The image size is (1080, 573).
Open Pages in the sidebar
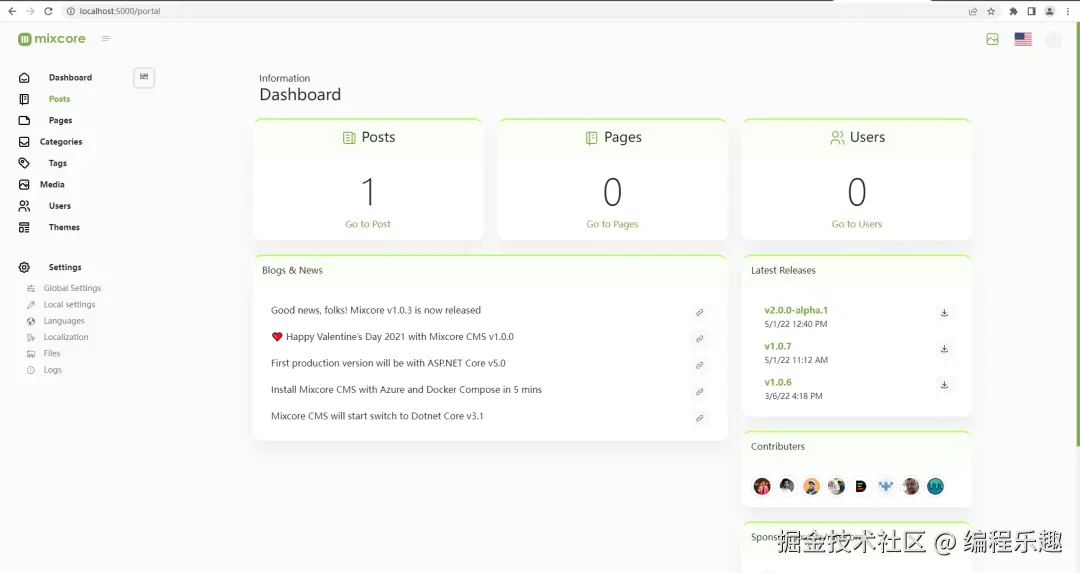61,121
